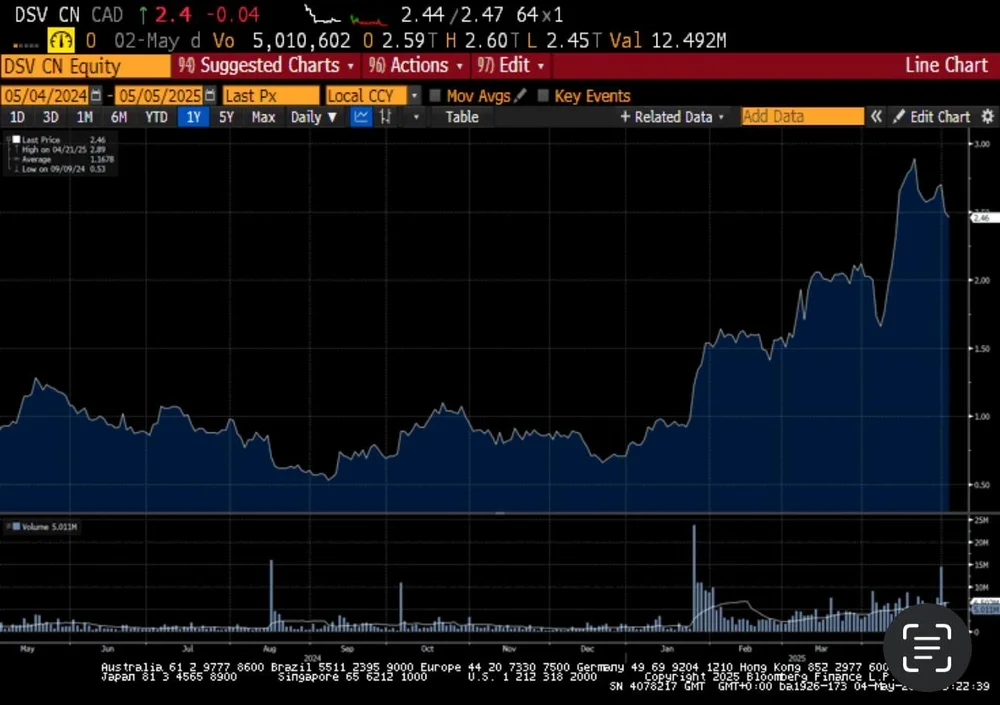This screenshot has height=705, width=1000.
Task: Click the Volume legend square marker
Action: point(16,527)
